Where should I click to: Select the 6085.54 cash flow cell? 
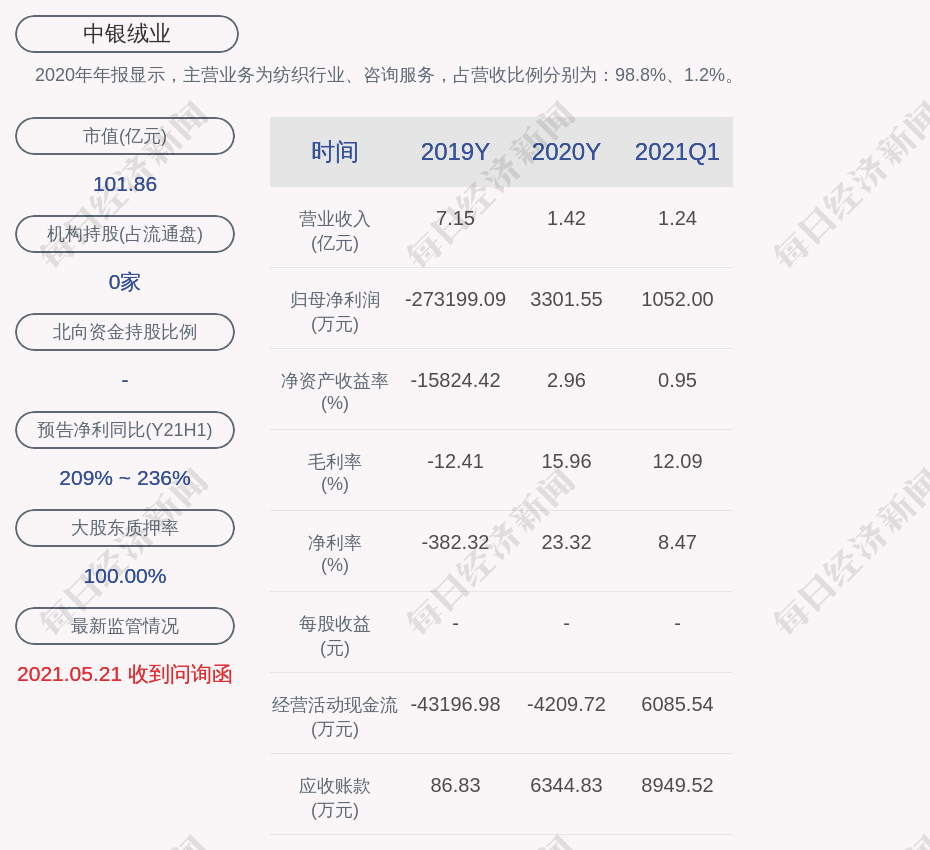click(x=677, y=705)
